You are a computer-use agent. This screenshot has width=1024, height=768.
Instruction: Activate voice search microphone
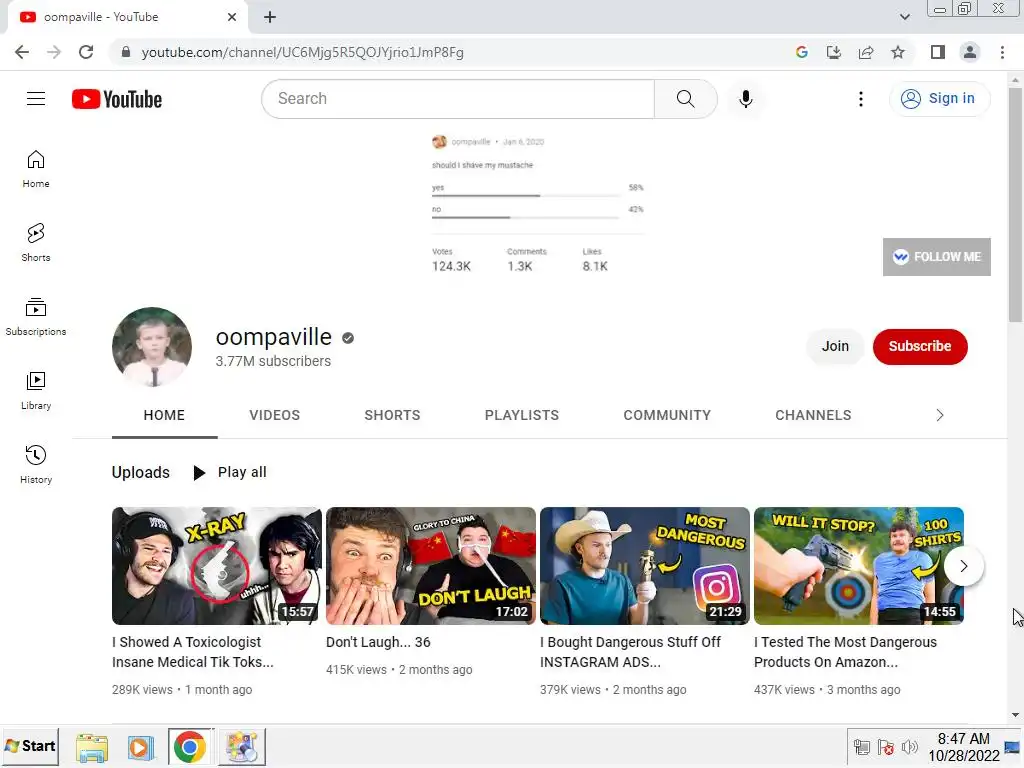click(x=745, y=99)
